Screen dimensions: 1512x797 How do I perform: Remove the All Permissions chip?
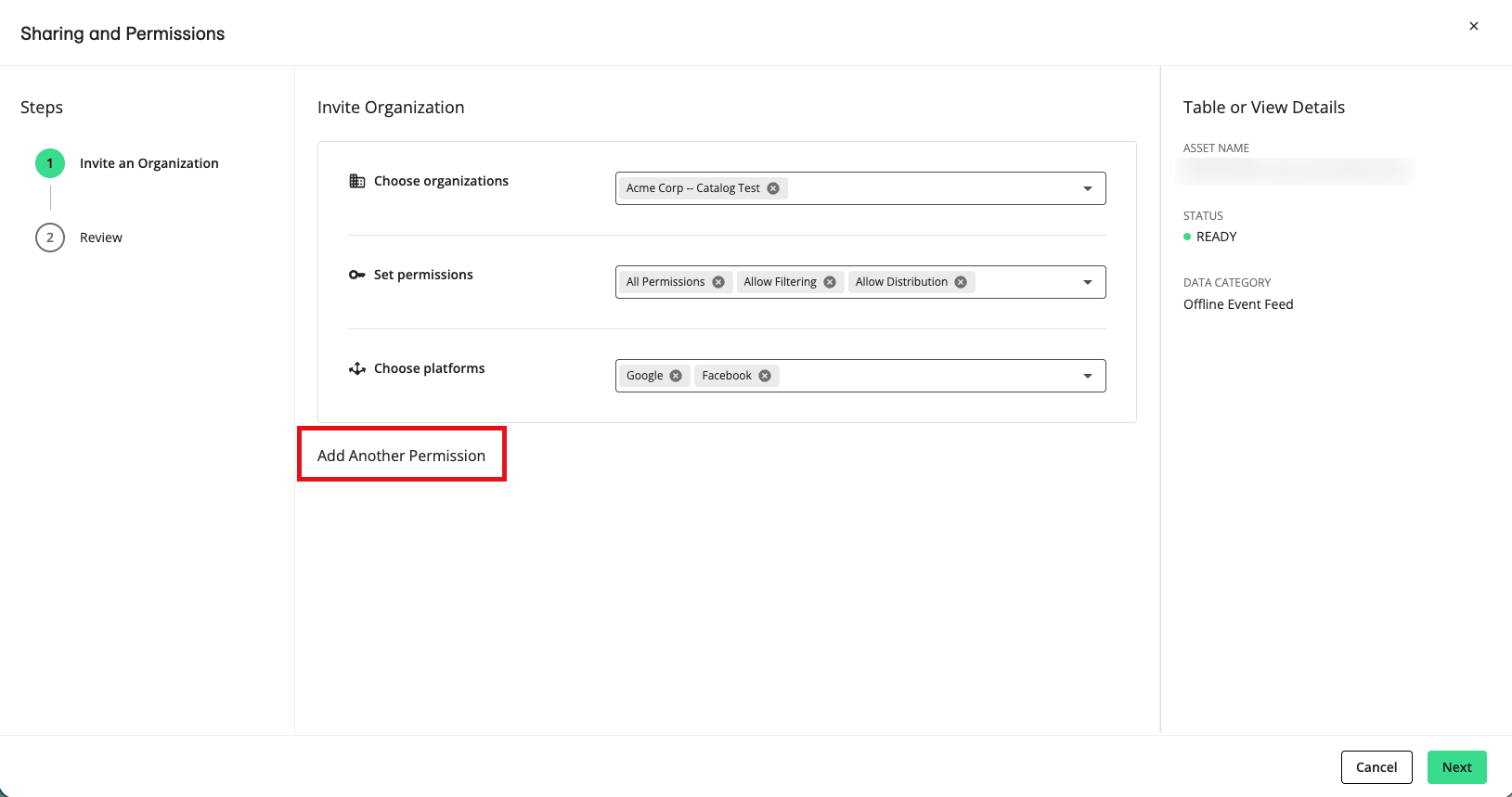coord(718,282)
